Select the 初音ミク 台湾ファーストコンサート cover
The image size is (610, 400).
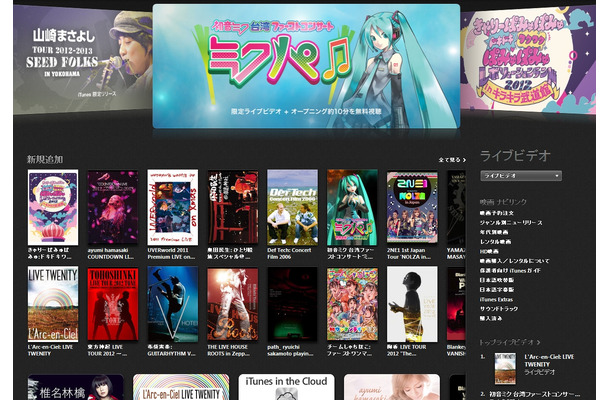(x=352, y=207)
